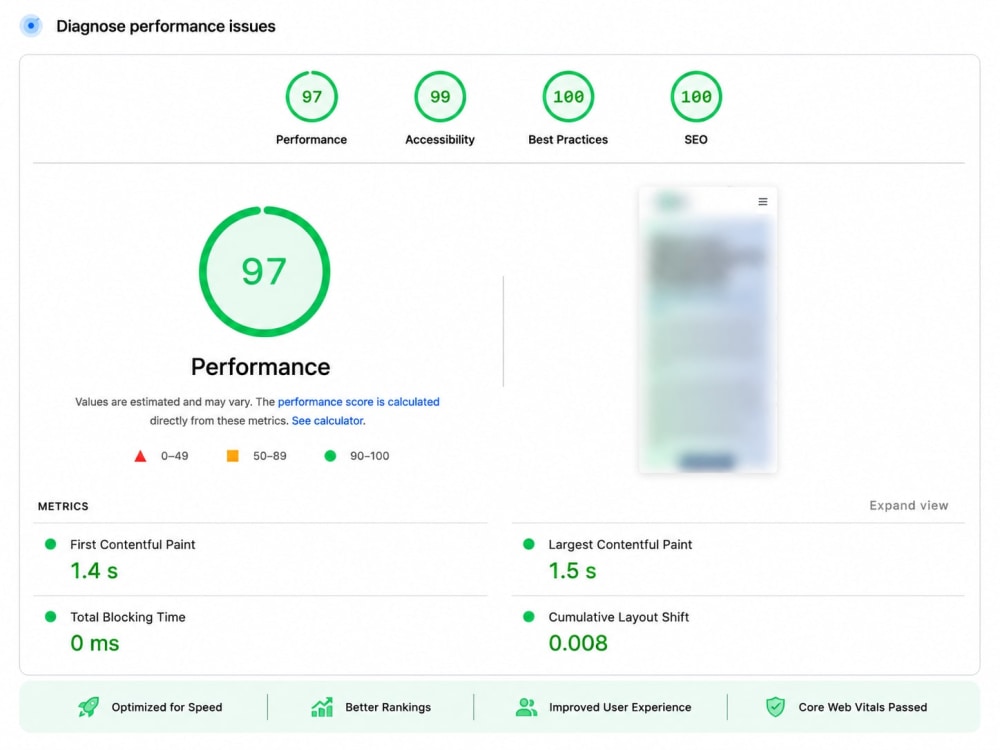
Task: Click green dot beside Total Blocking Time
Action: pyautogui.click(x=50, y=617)
